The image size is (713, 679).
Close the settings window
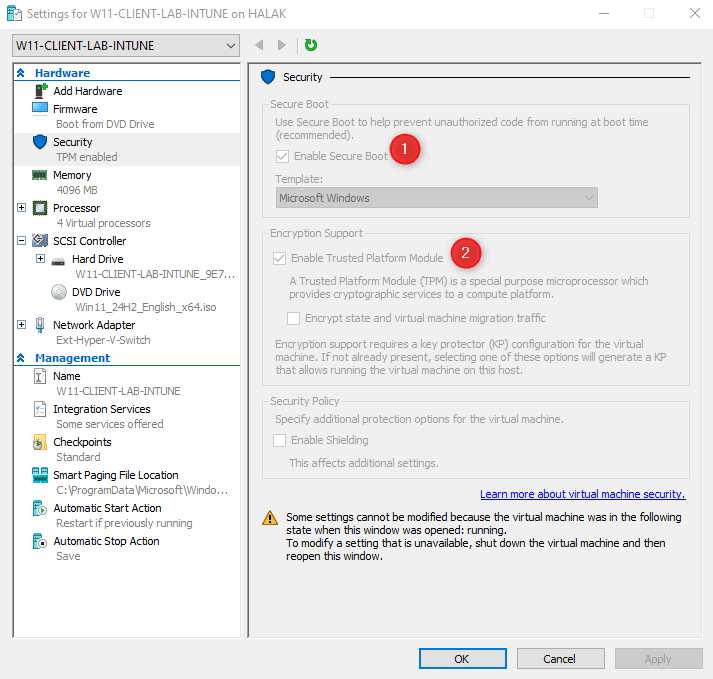pos(694,13)
